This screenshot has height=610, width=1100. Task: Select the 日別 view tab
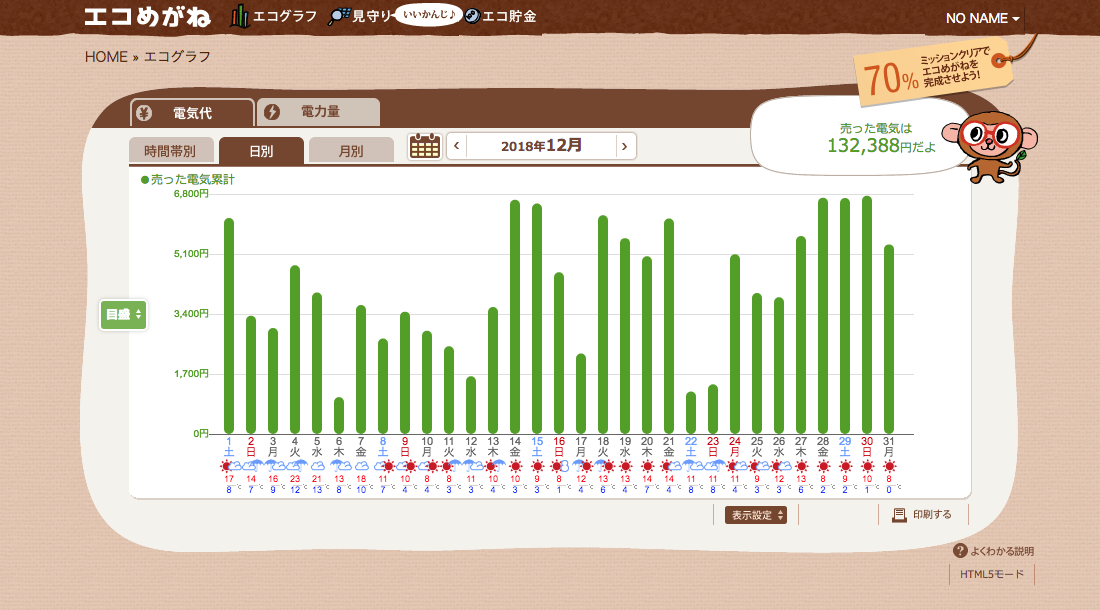pos(261,151)
